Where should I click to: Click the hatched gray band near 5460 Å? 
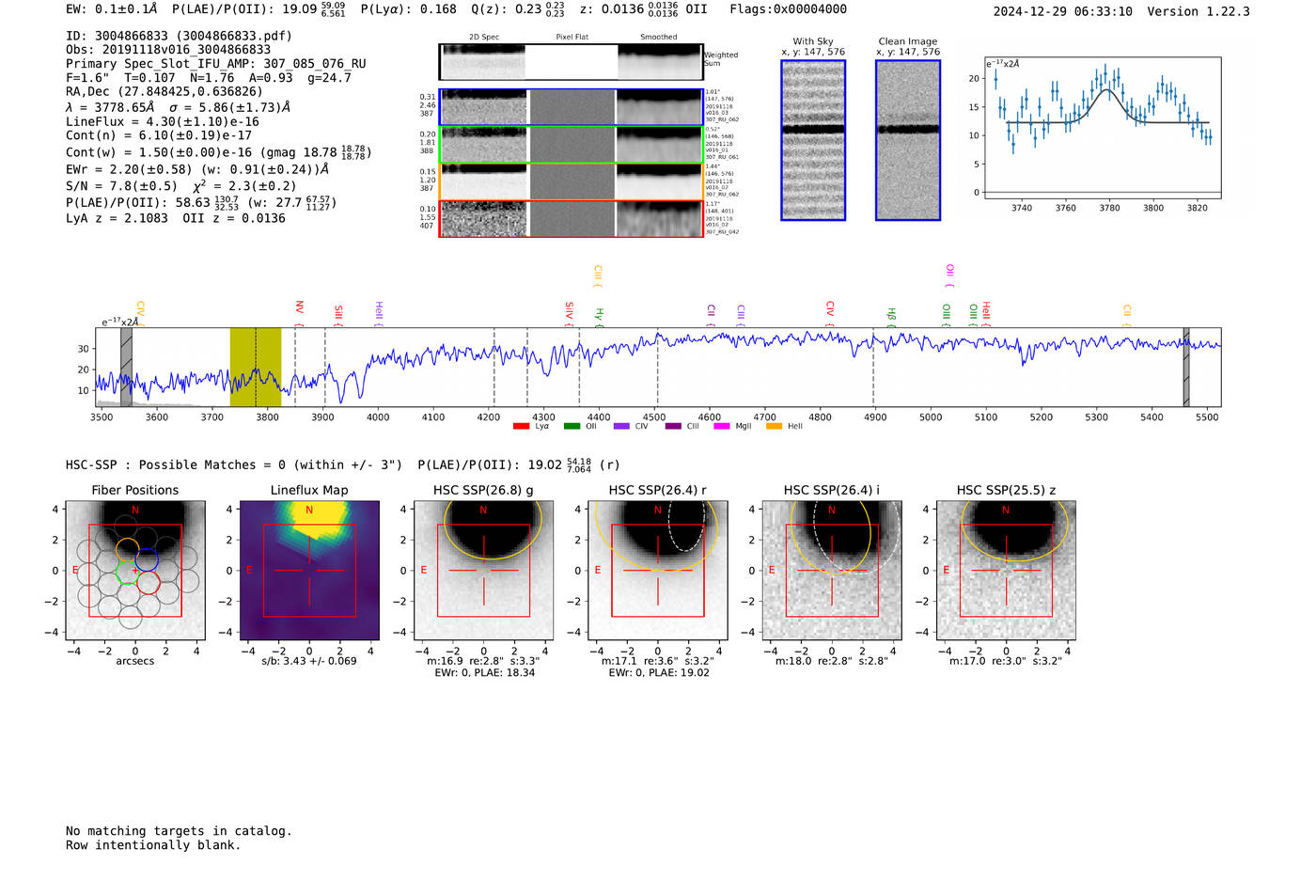pyautogui.click(x=1186, y=367)
